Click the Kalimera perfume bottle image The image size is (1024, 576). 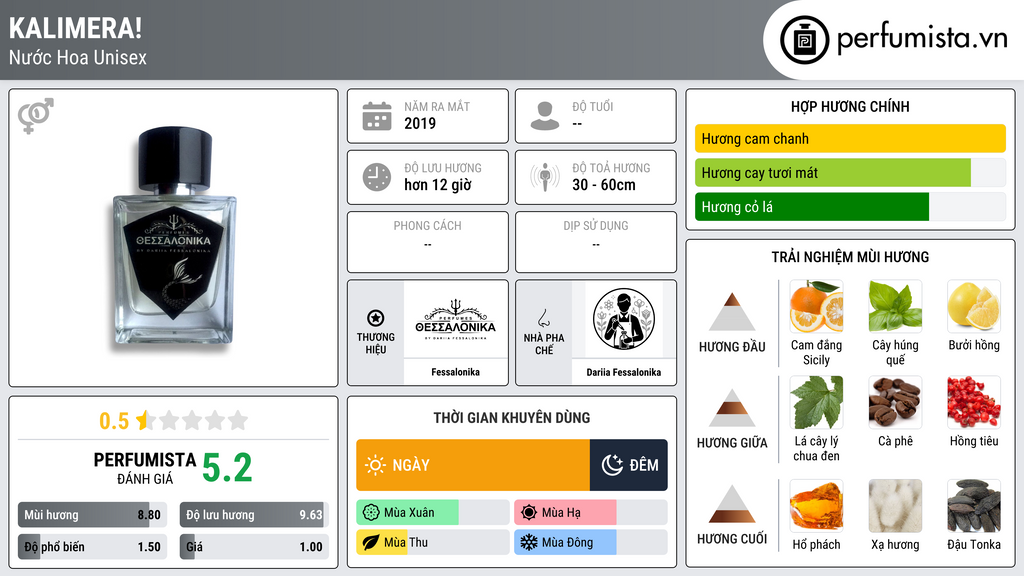[x=173, y=238]
